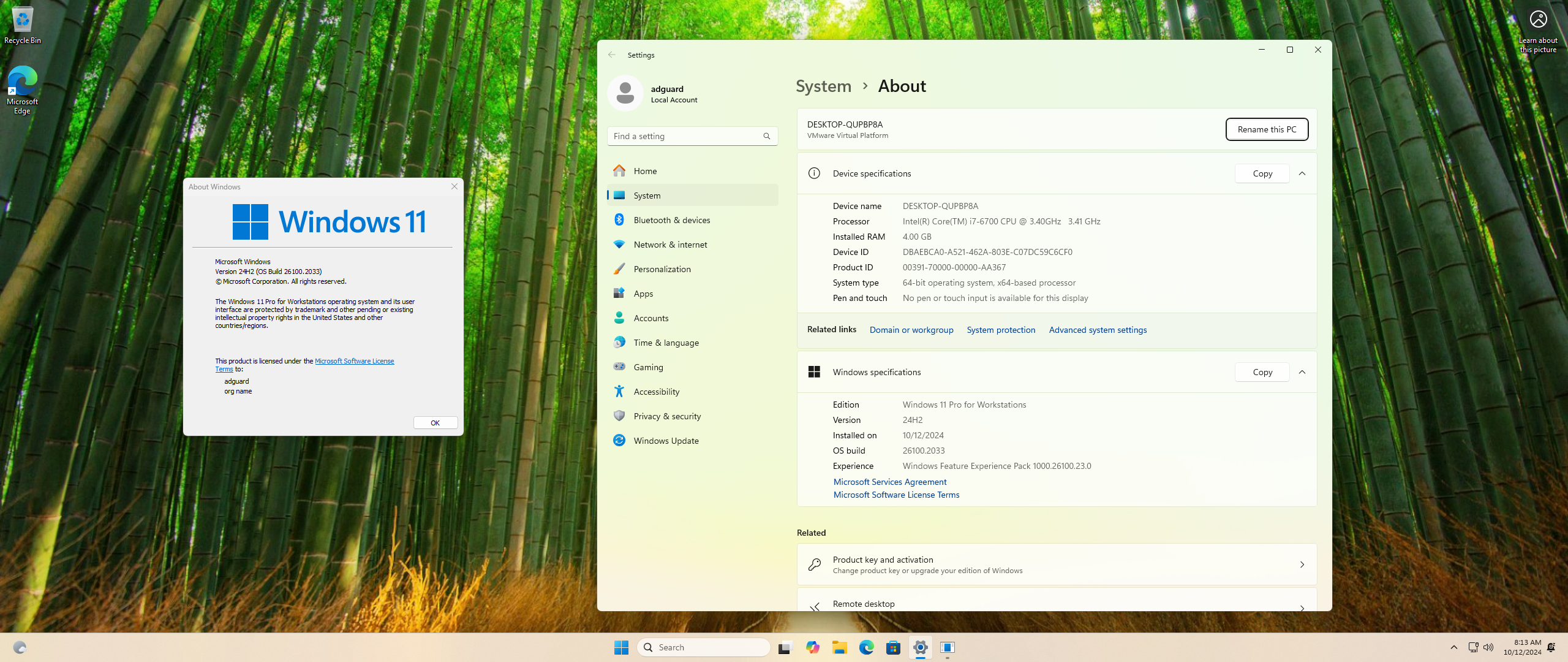The height and width of the screenshot is (662, 1568).
Task: Open the System protection link
Action: pos(1001,330)
